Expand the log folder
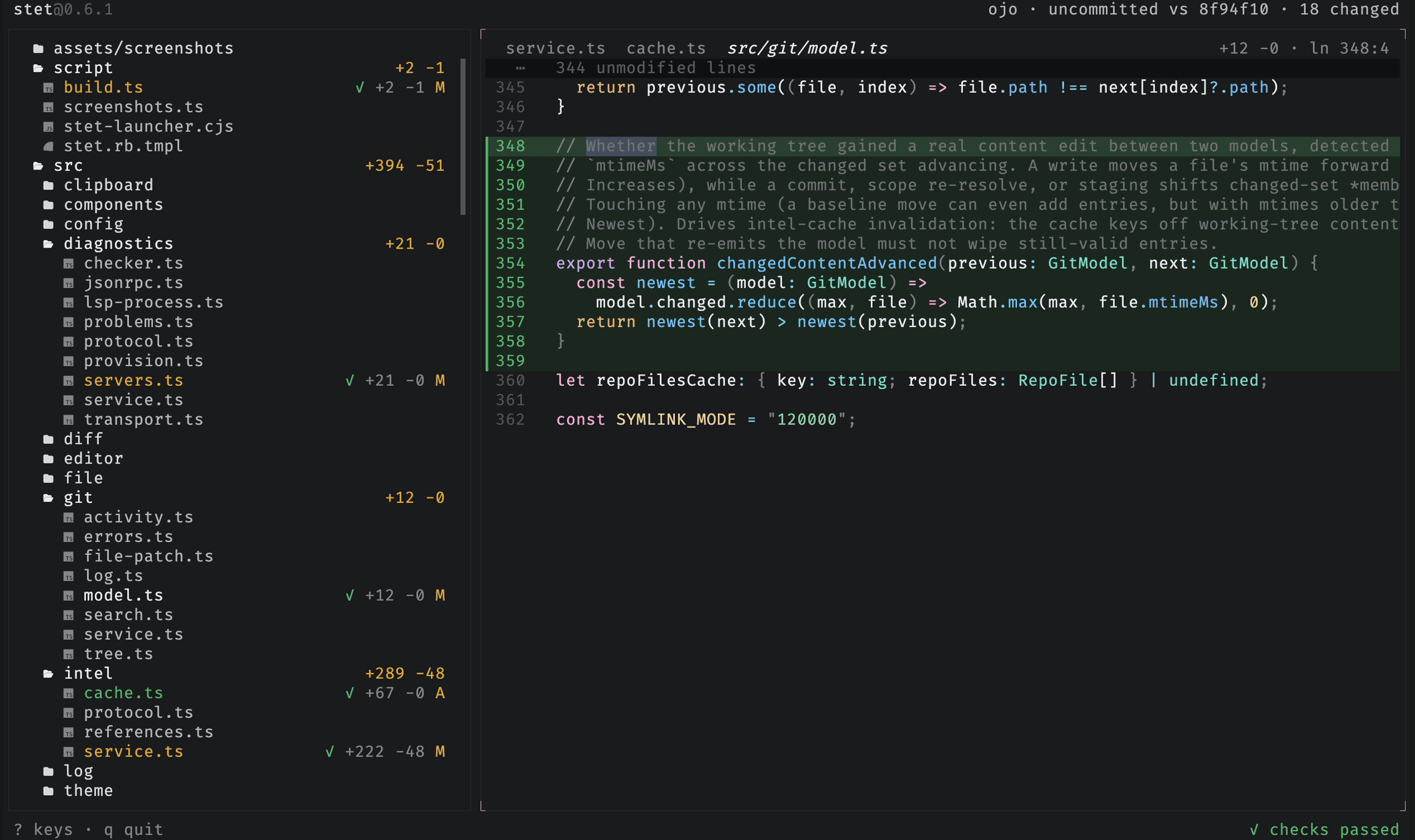1415x840 pixels. tap(49, 771)
